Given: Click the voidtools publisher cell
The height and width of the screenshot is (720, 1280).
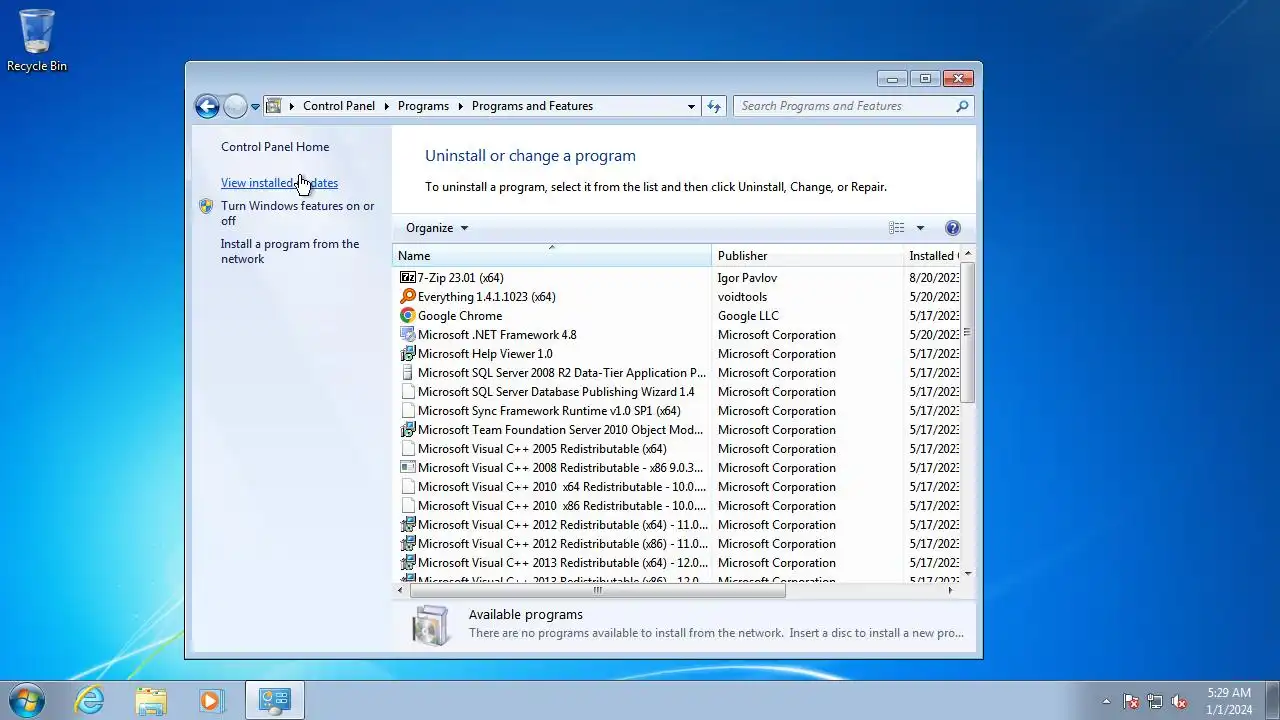Looking at the screenshot, I should (742, 296).
